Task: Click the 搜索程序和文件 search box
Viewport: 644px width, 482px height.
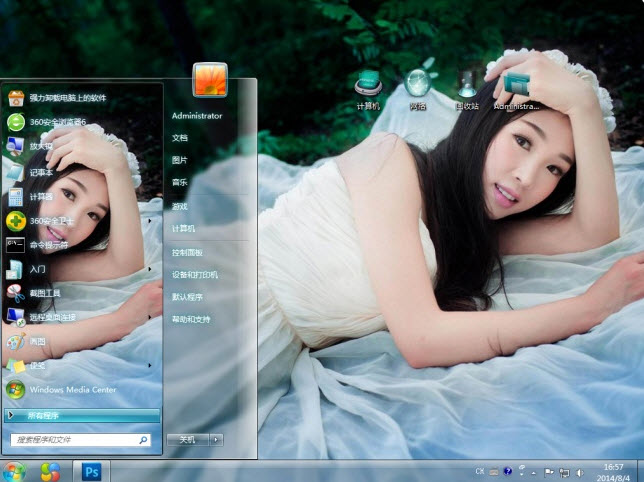Action: (75, 439)
